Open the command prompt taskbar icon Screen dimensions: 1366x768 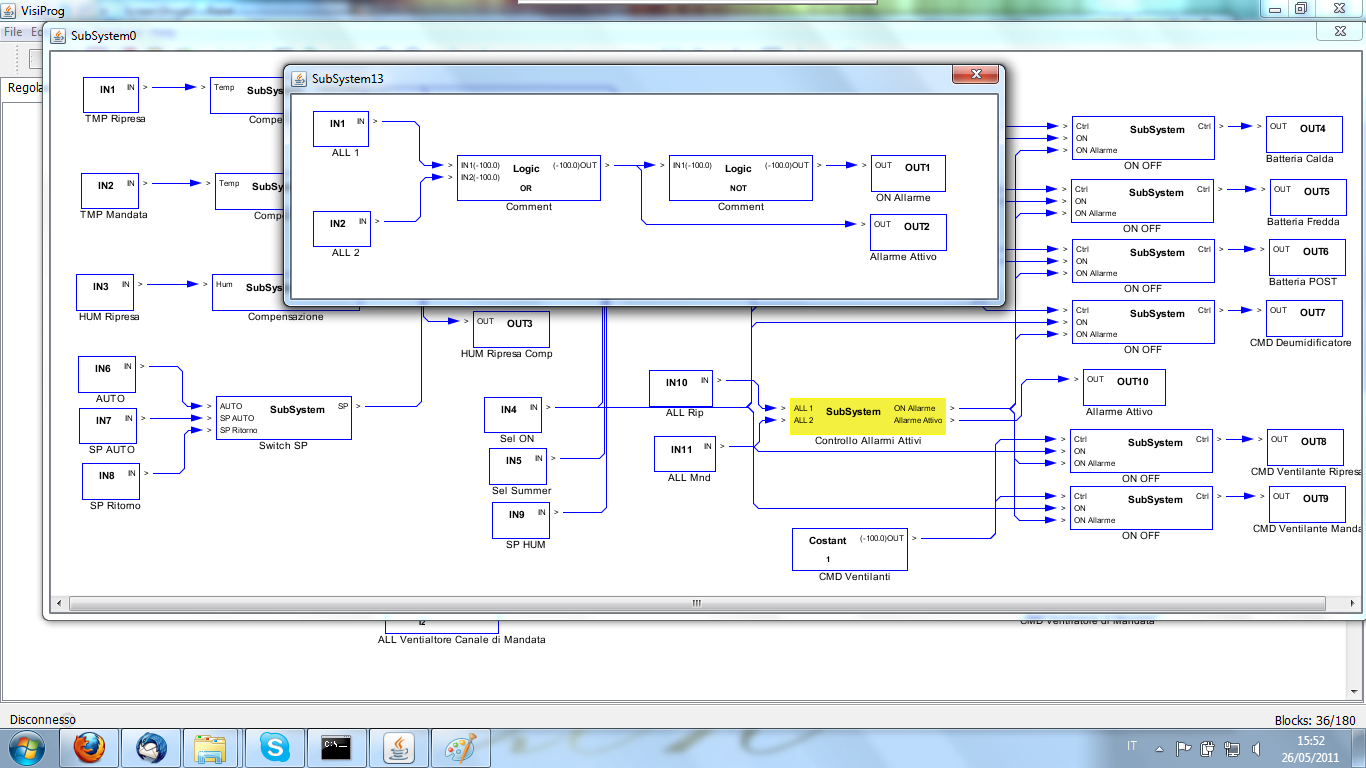pos(337,747)
